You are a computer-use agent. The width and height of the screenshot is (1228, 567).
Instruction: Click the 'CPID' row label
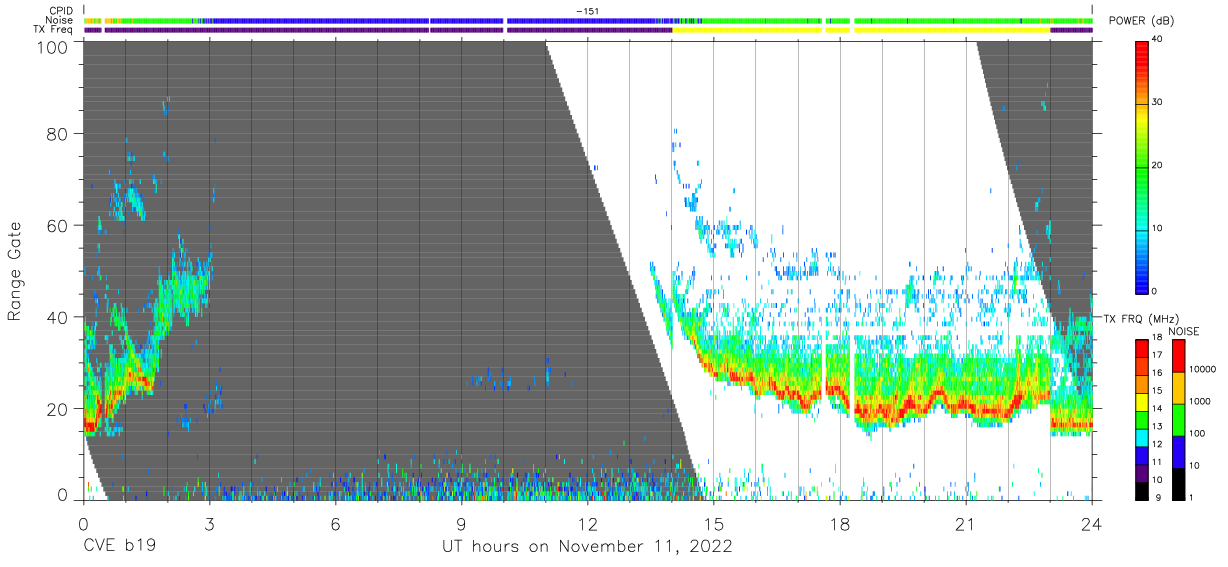(61, 11)
